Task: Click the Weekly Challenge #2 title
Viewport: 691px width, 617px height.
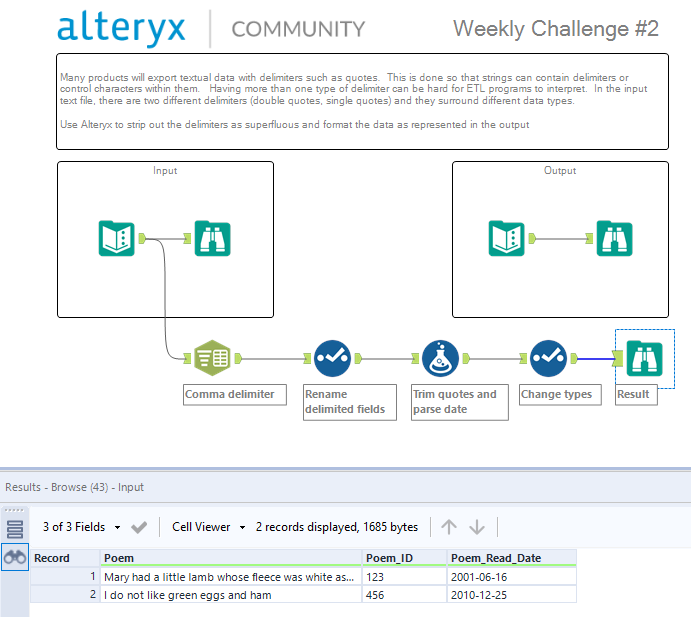Action: pyautogui.click(x=556, y=29)
